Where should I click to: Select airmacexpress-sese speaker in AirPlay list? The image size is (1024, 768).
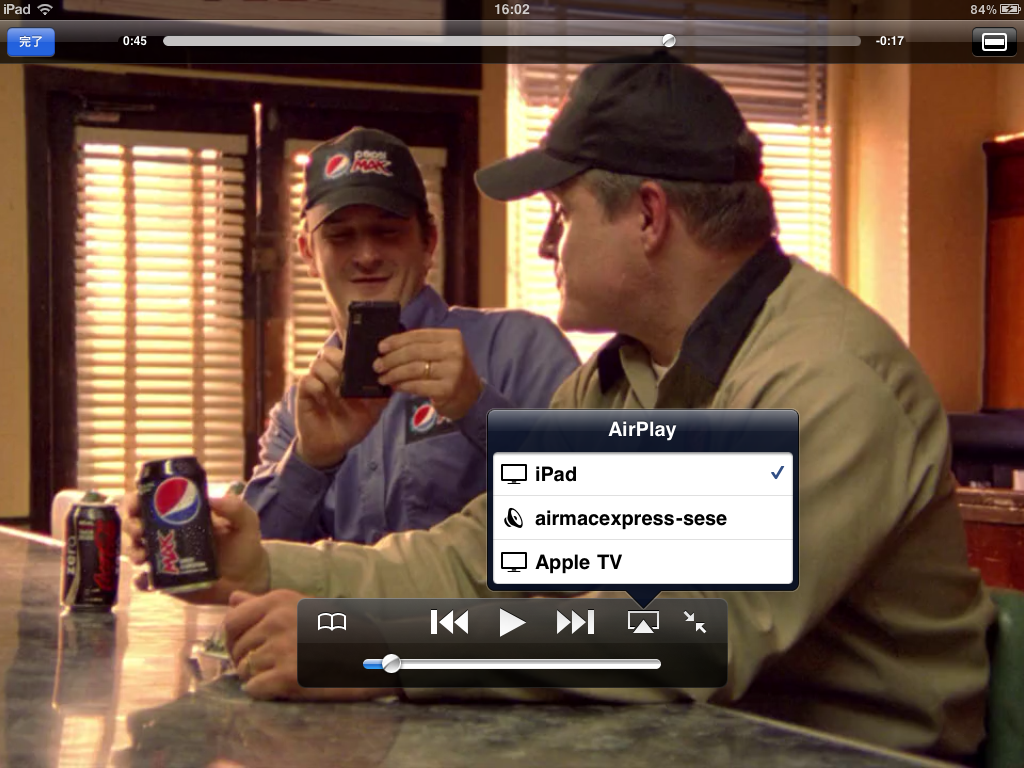pos(643,518)
